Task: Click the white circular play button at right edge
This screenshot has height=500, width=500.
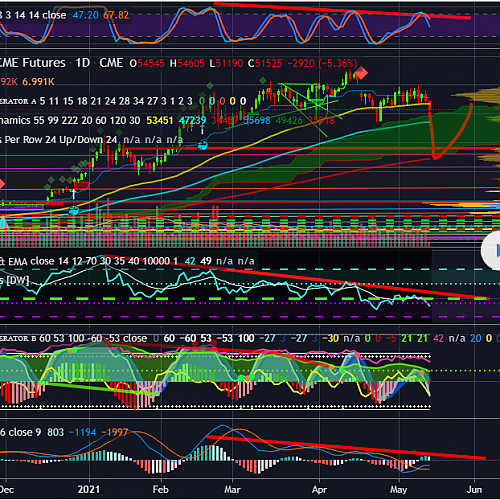Action: (x=491, y=251)
